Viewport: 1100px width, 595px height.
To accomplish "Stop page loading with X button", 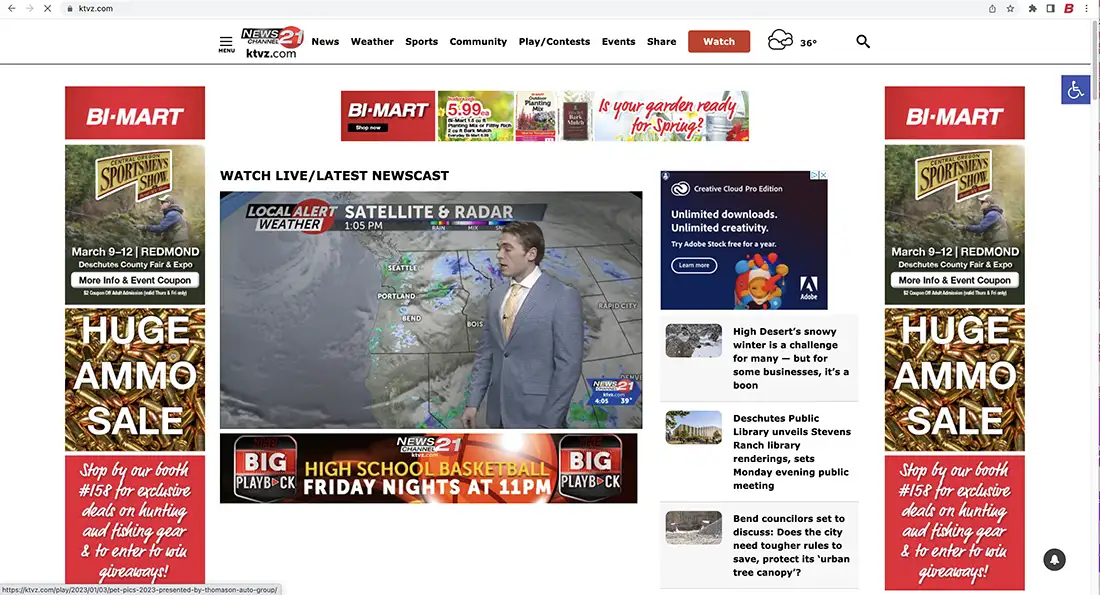I will pyautogui.click(x=48, y=8).
